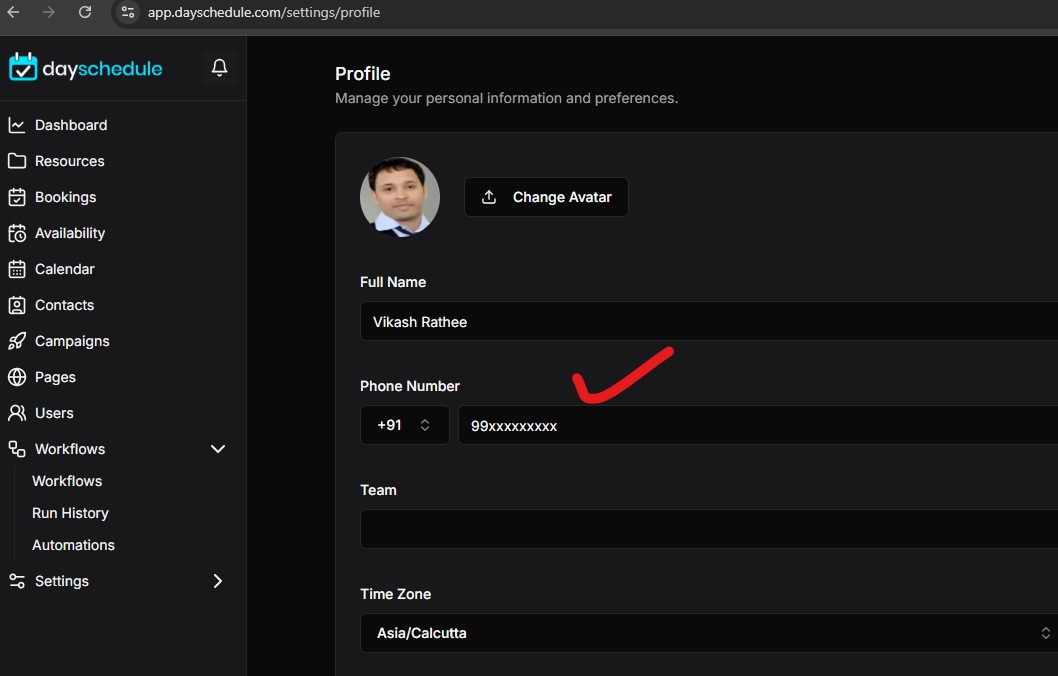
Task: Click the Phone Number label
Action: point(410,386)
